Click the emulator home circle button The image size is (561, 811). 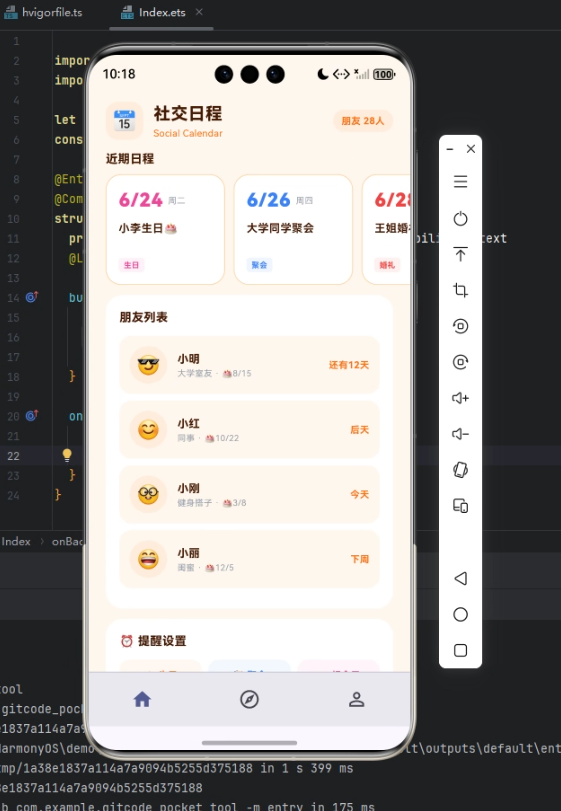tap(460, 614)
